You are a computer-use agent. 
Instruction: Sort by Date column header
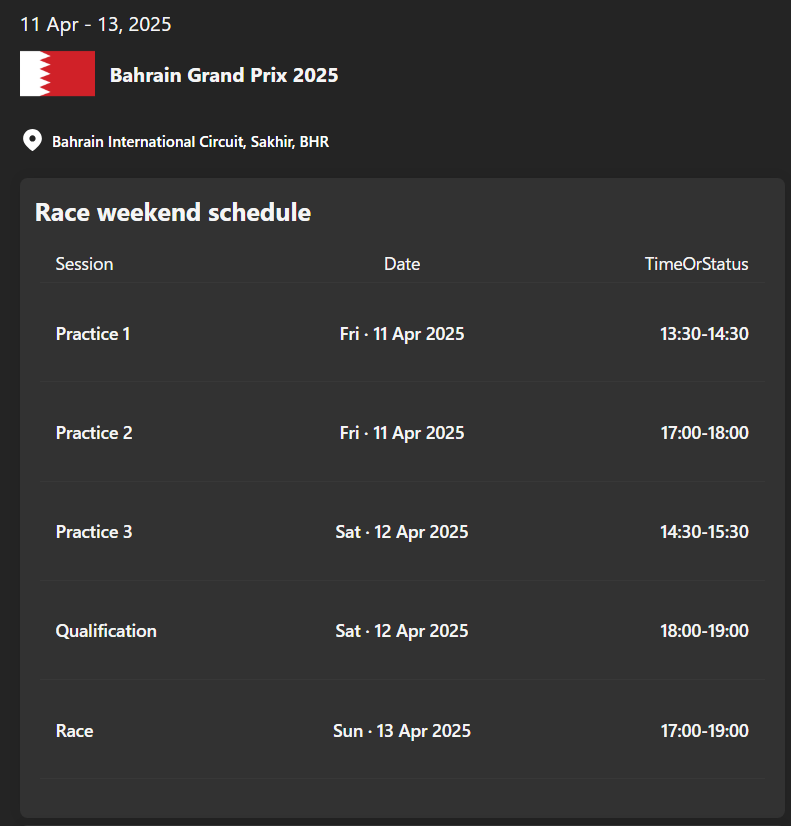(402, 264)
